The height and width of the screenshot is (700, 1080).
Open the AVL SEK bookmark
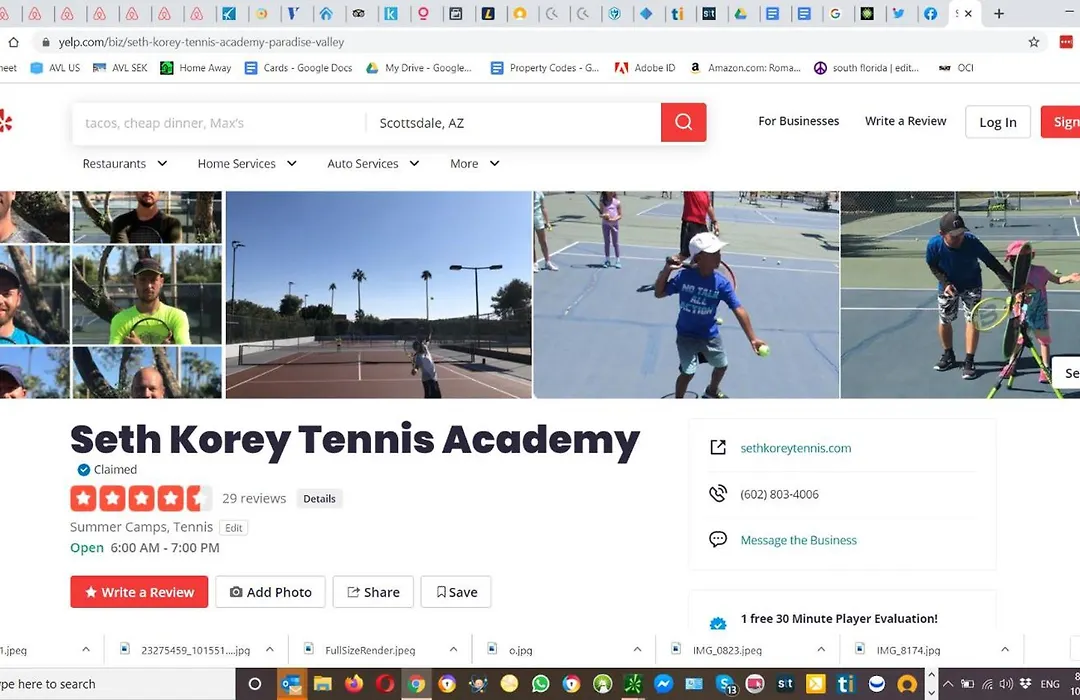click(120, 68)
